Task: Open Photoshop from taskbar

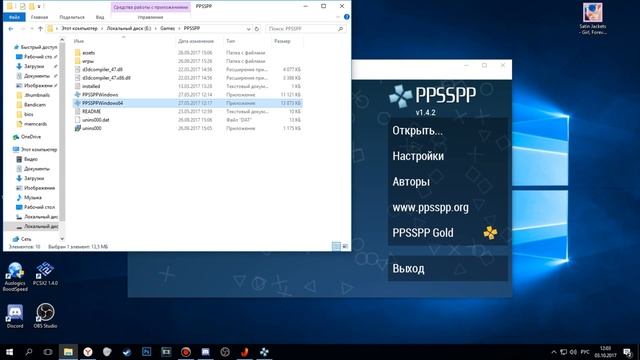Action: pyautogui.click(x=147, y=352)
